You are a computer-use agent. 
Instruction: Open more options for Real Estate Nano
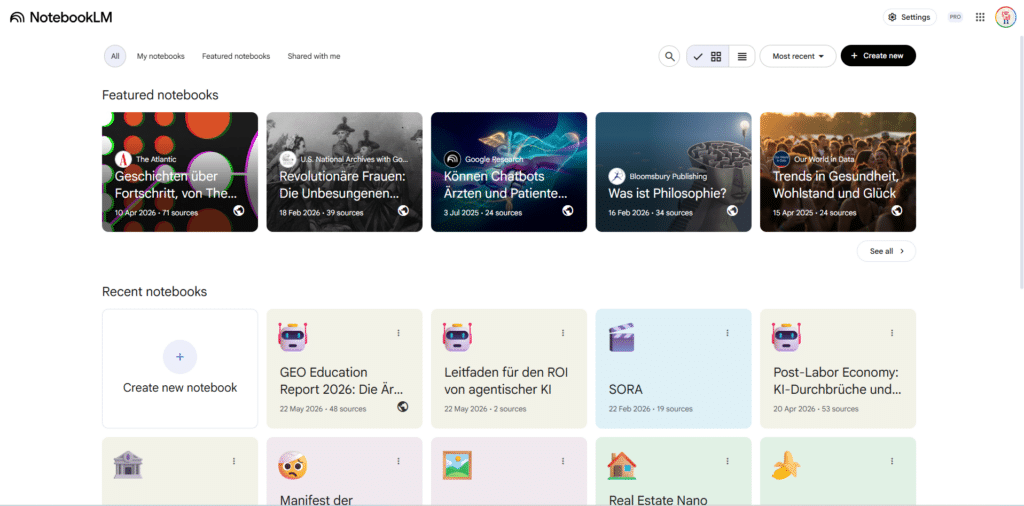coord(728,461)
